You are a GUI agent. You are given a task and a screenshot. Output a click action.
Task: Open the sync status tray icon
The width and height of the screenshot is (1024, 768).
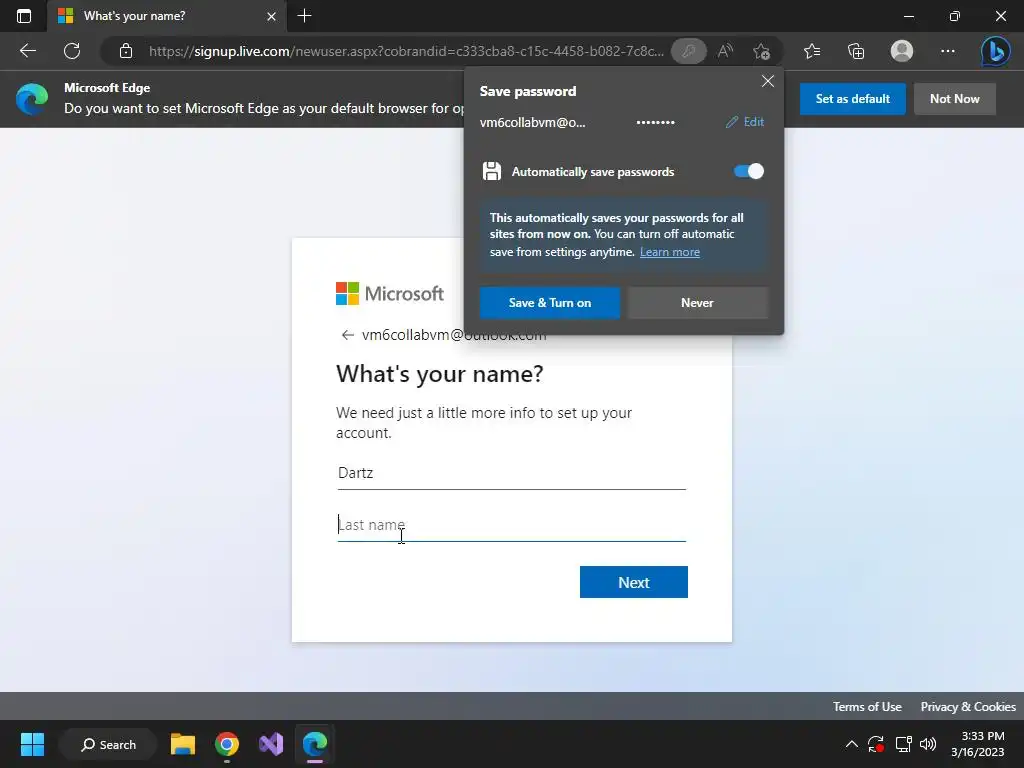coord(876,744)
